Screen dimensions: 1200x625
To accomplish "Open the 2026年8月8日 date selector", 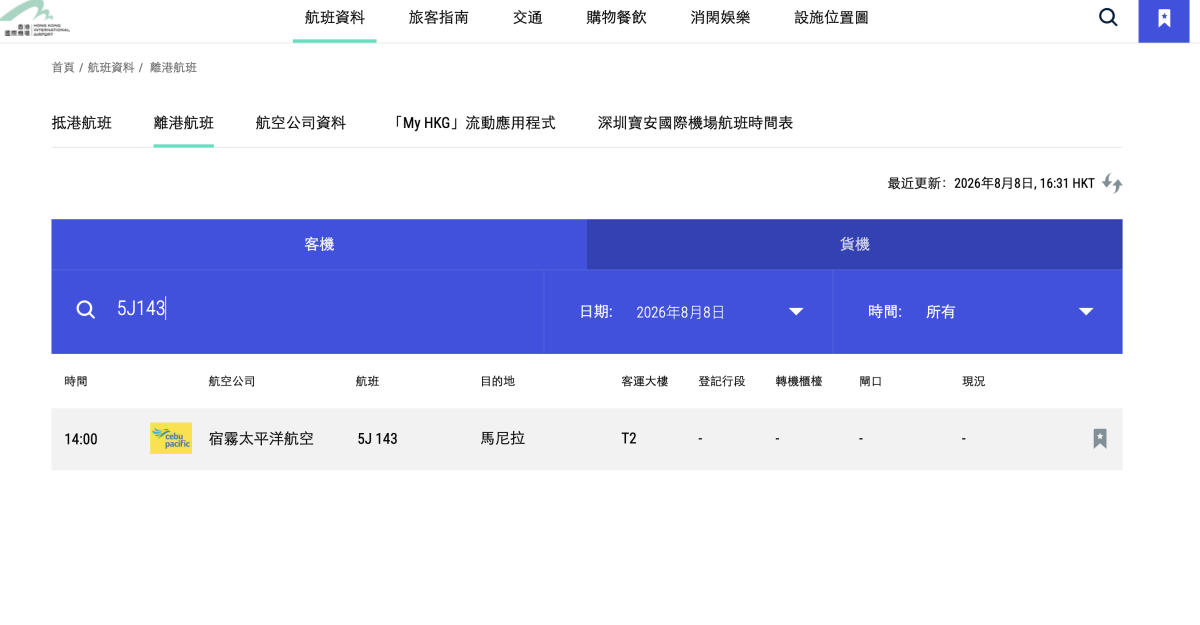I will tap(688, 312).
